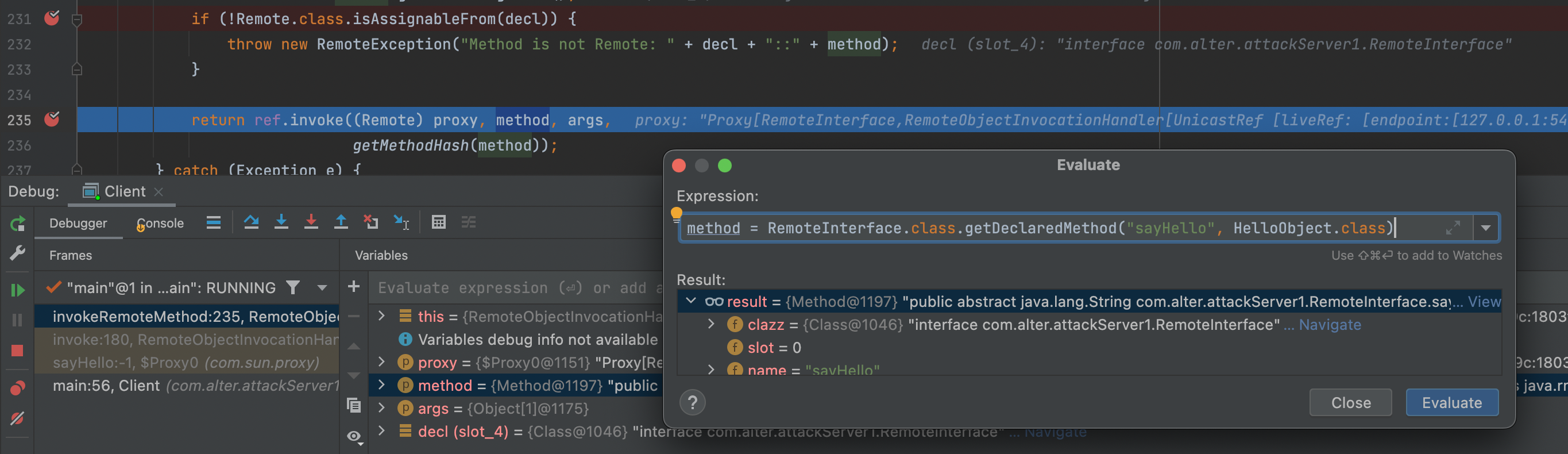Click Variables debug info not available message
This screenshot has width=1568, height=454.
538,340
